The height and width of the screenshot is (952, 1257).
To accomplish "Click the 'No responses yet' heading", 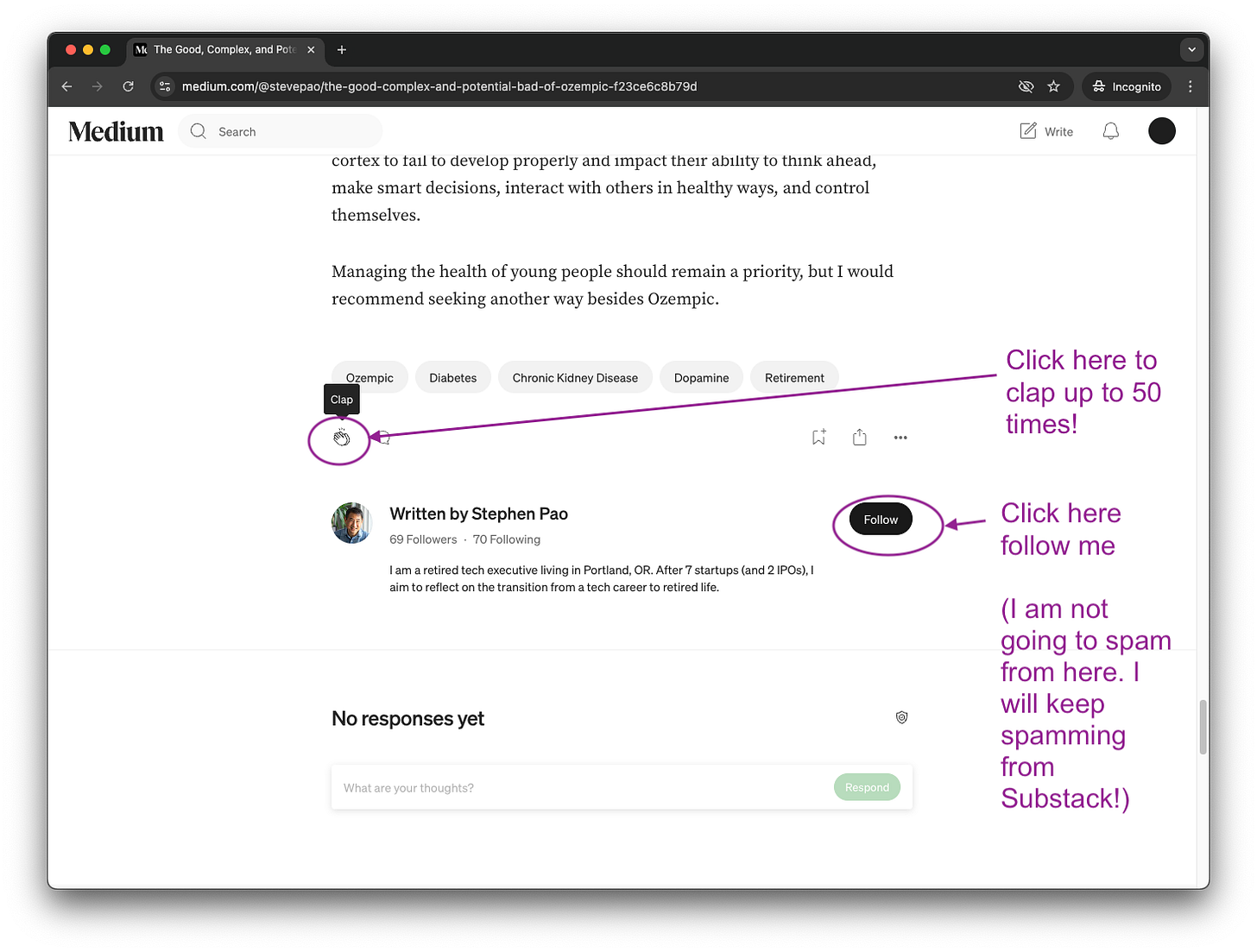I will 407,718.
